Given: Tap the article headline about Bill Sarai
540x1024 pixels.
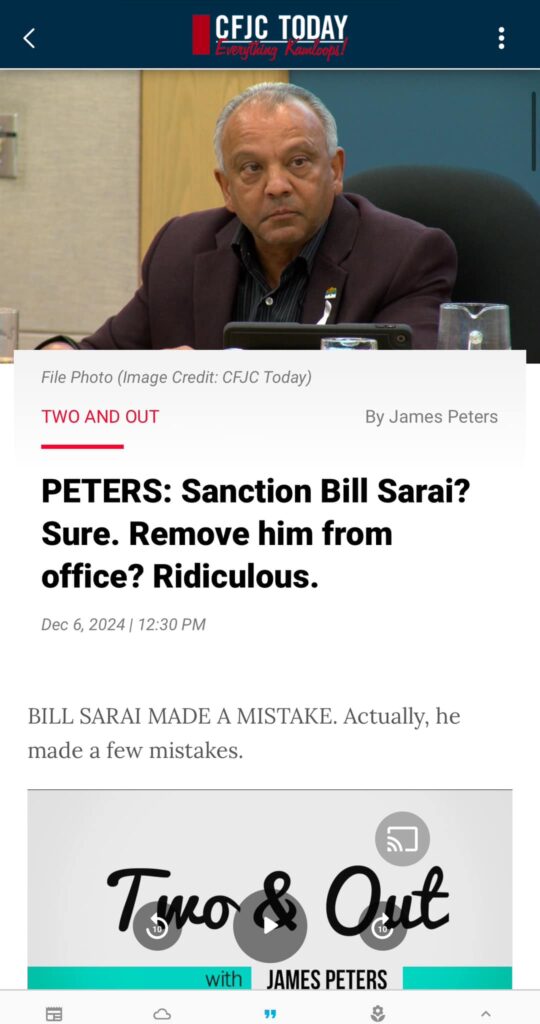Looking at the screenshot, I should click(x=255, y=534).
